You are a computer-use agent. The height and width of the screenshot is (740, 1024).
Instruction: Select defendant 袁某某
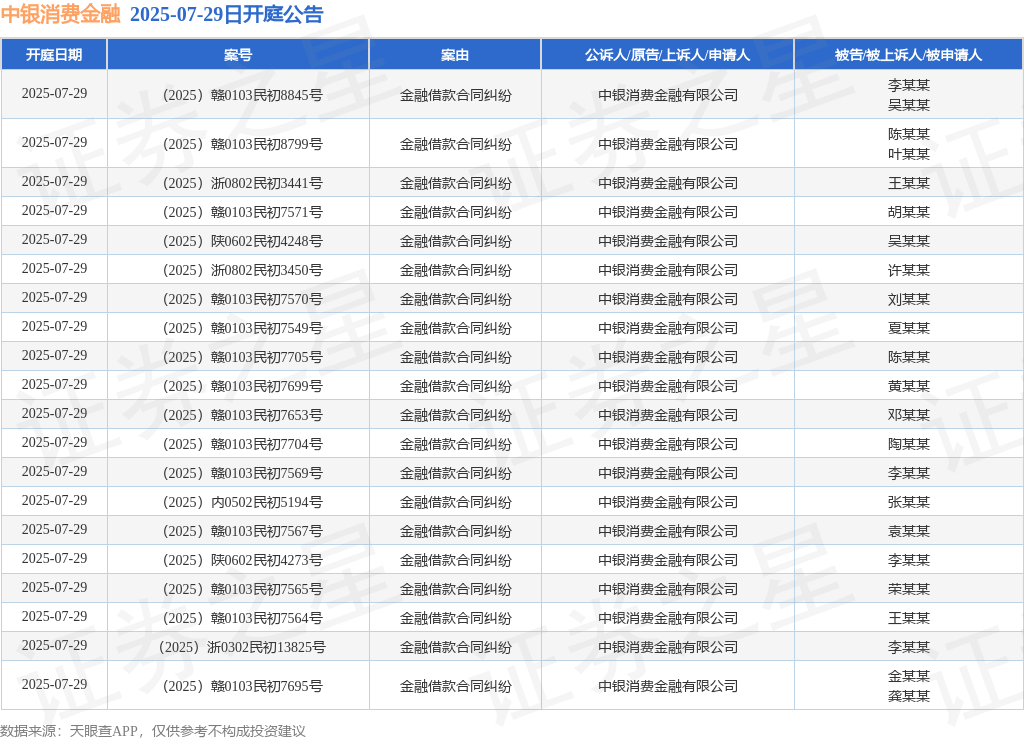(x=908, y=531)
